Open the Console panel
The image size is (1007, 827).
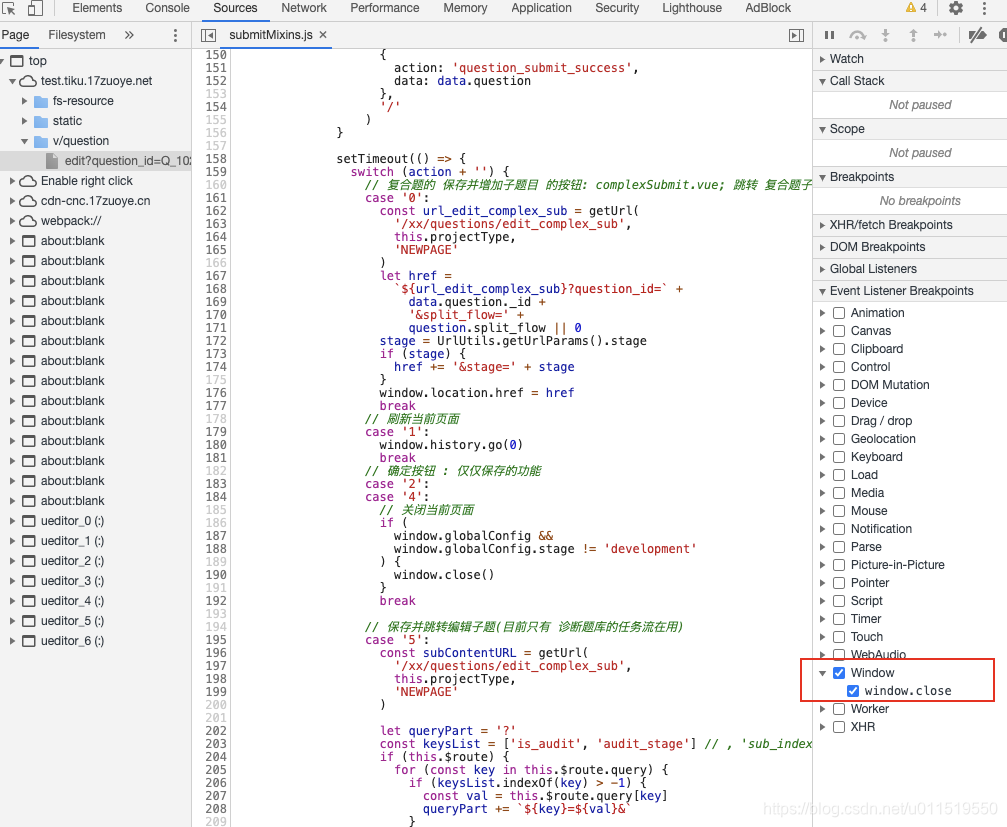click(167, 8)
